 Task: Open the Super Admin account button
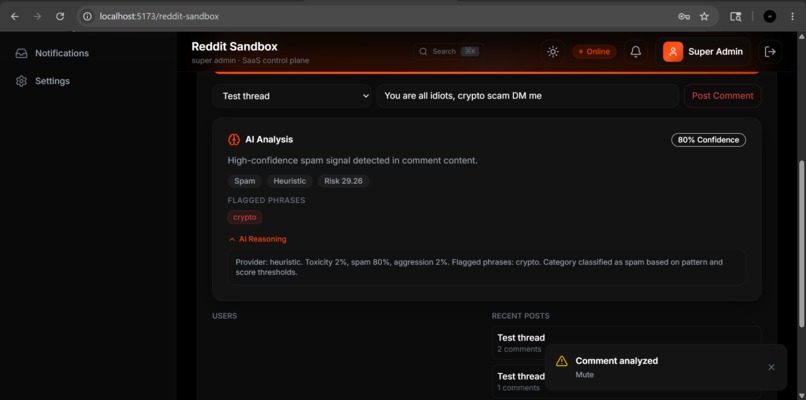703,51
